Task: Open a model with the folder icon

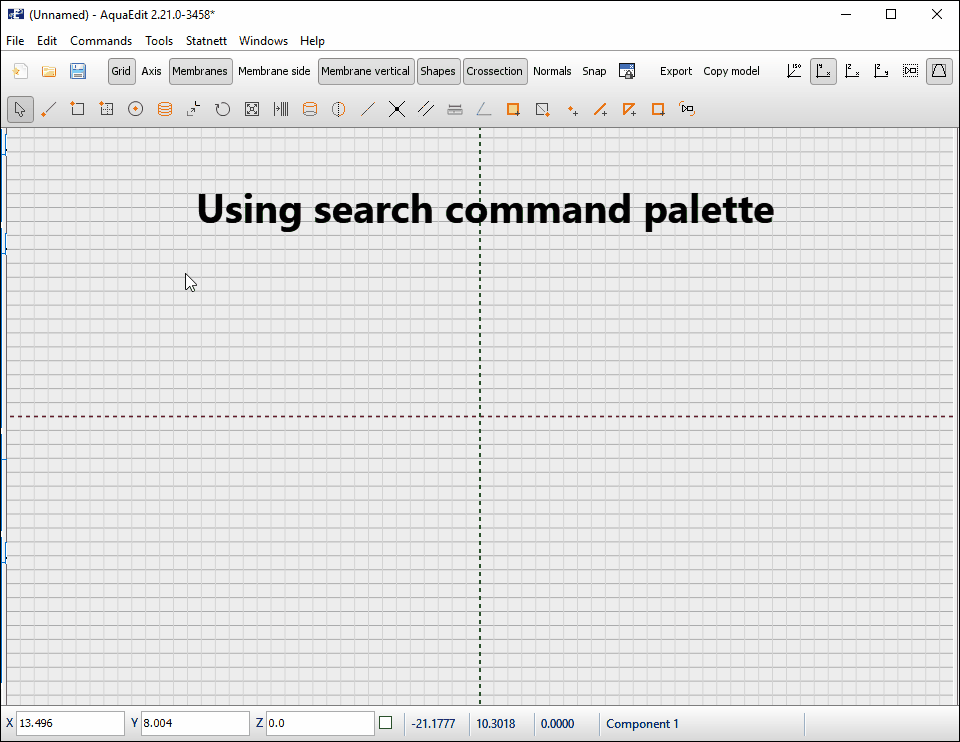Action: coord(49,71)
